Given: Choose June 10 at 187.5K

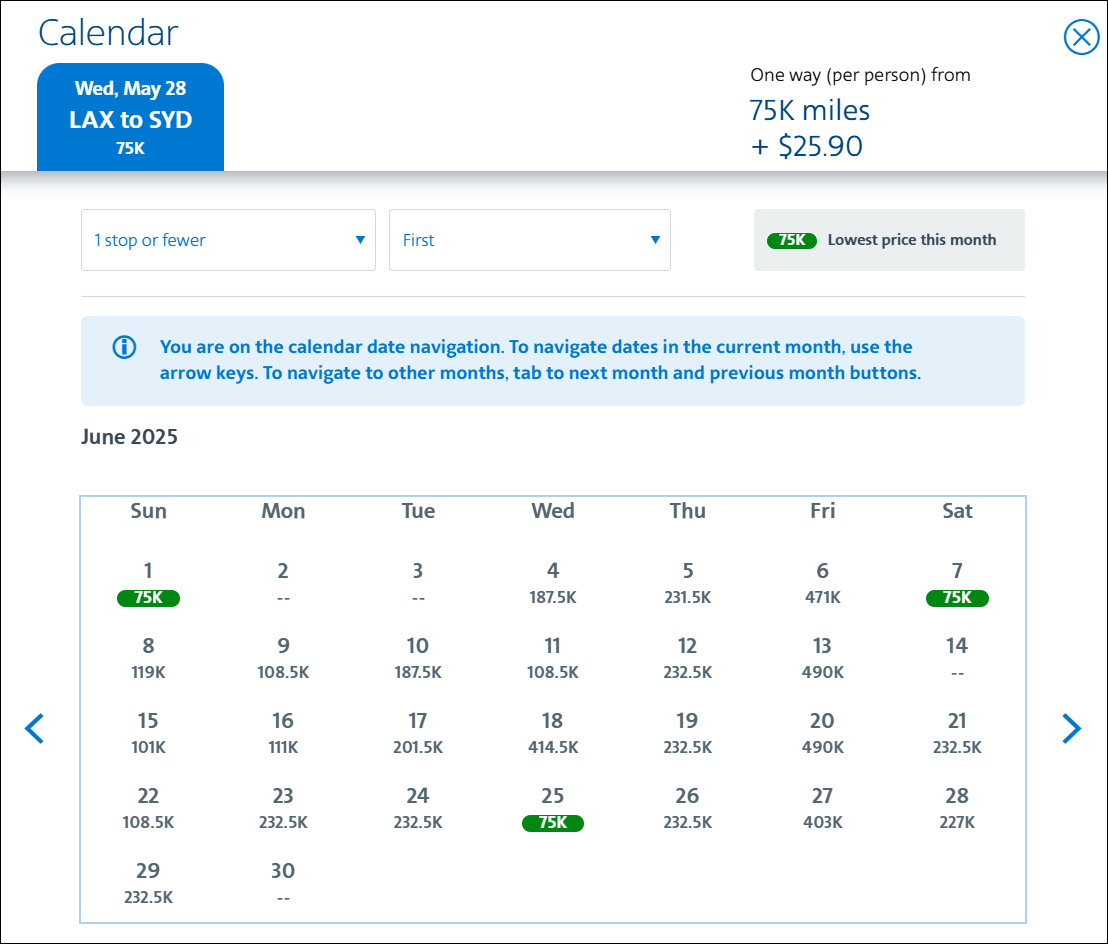Looking at the screenshot, I should 418,659.
